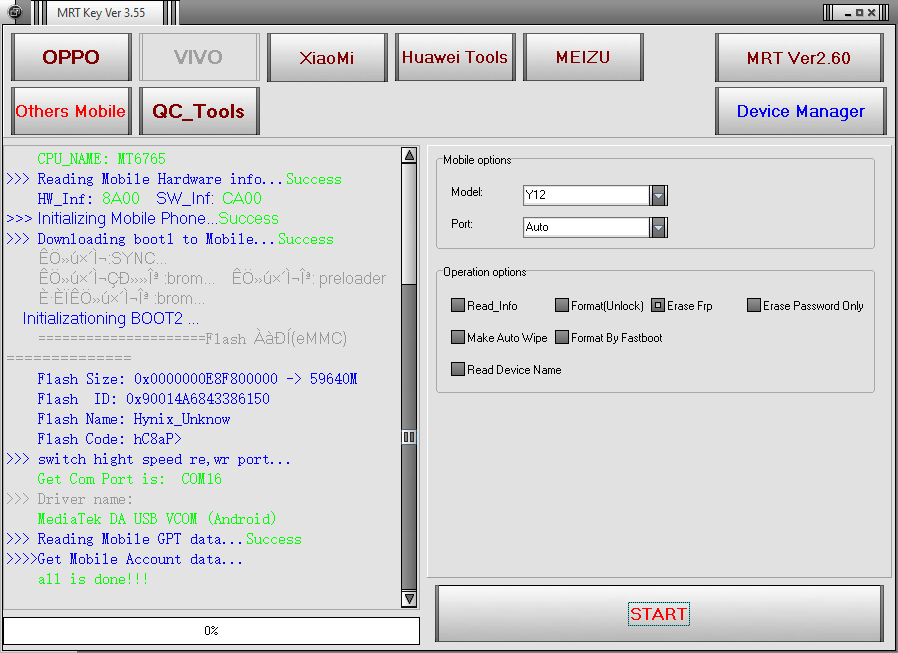Click 'Initializing Mobile Phone...Success' log line
This screenshot has width=898, height=653.
pos(143,219)
